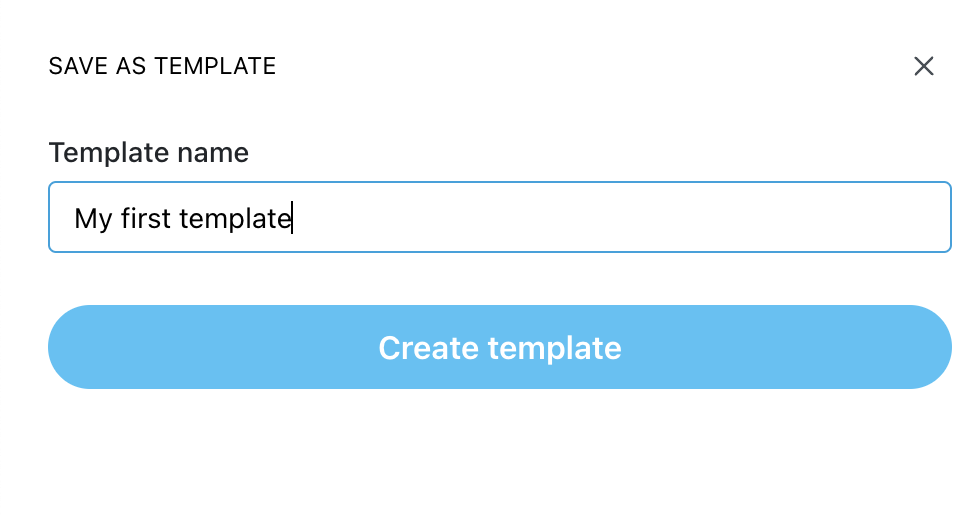Close the Save as Template dialog
This screenshot has height=516, width=978.
(924, 66)
